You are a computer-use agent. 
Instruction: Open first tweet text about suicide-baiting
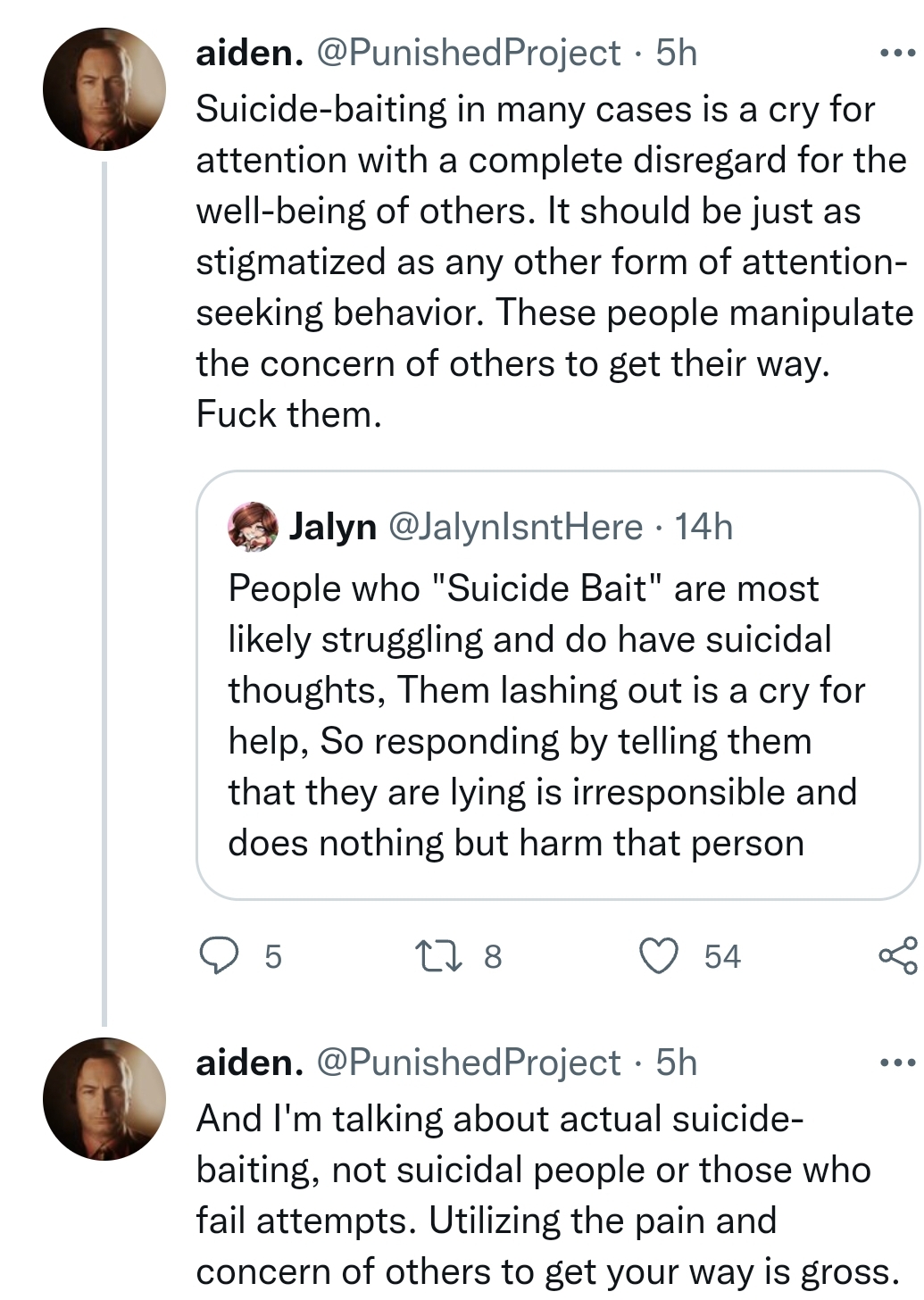click(554, 262)
